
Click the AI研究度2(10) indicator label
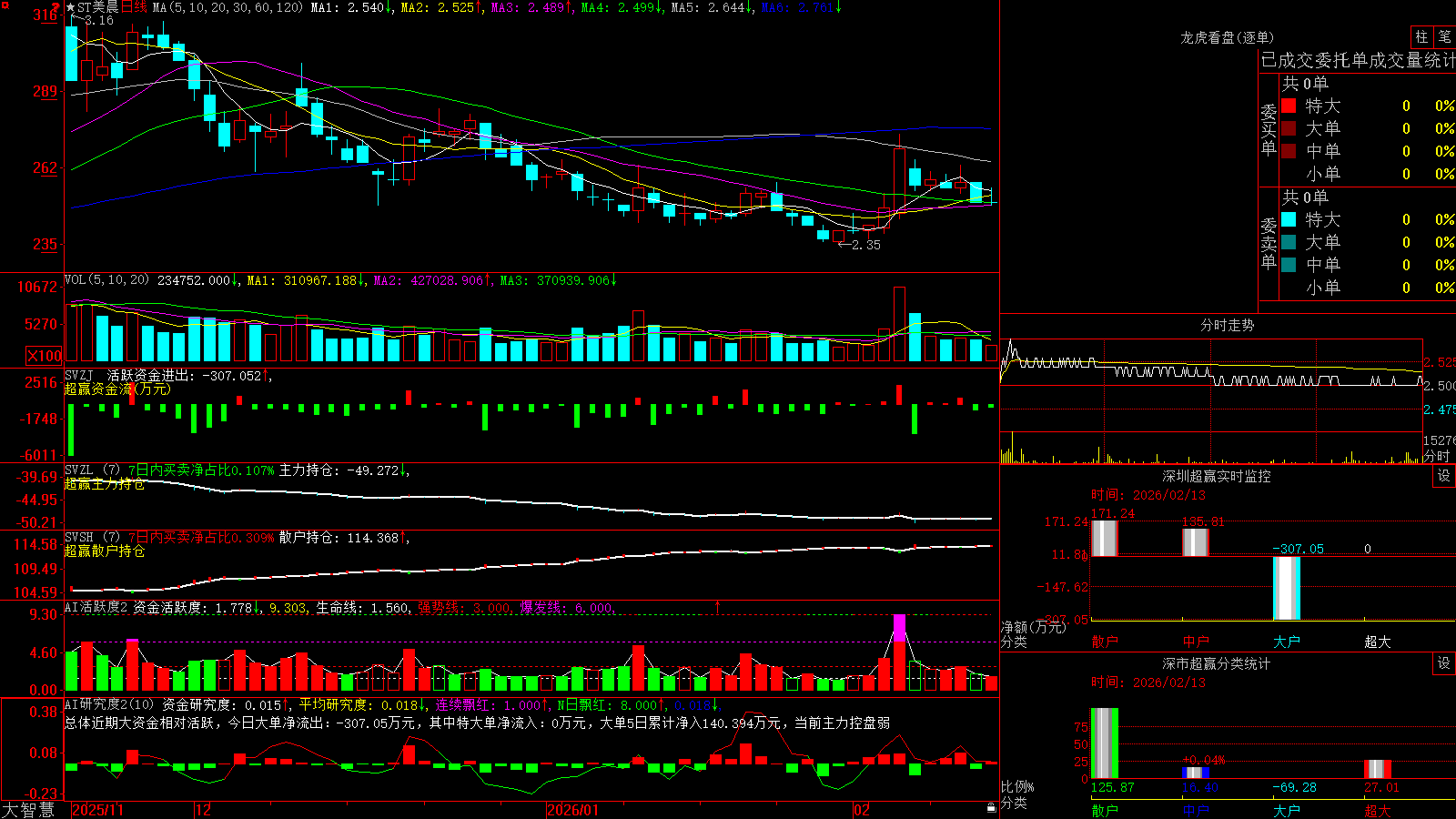pyautogui.click(x=109, y=704)
